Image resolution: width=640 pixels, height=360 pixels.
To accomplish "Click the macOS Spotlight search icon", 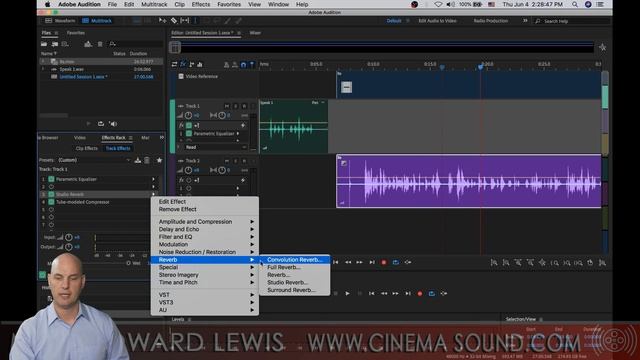I will pyautogui.click(x=575, y=4).
